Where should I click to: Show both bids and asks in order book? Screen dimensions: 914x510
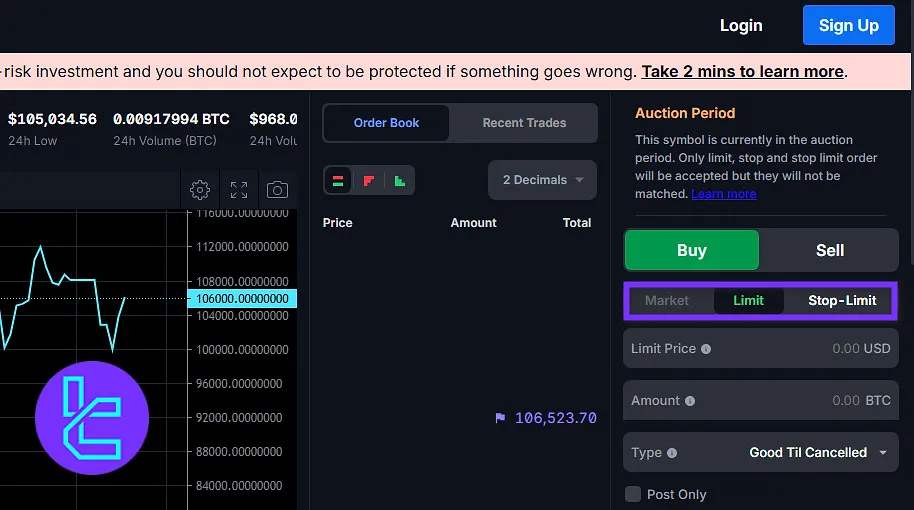[338, 180]
